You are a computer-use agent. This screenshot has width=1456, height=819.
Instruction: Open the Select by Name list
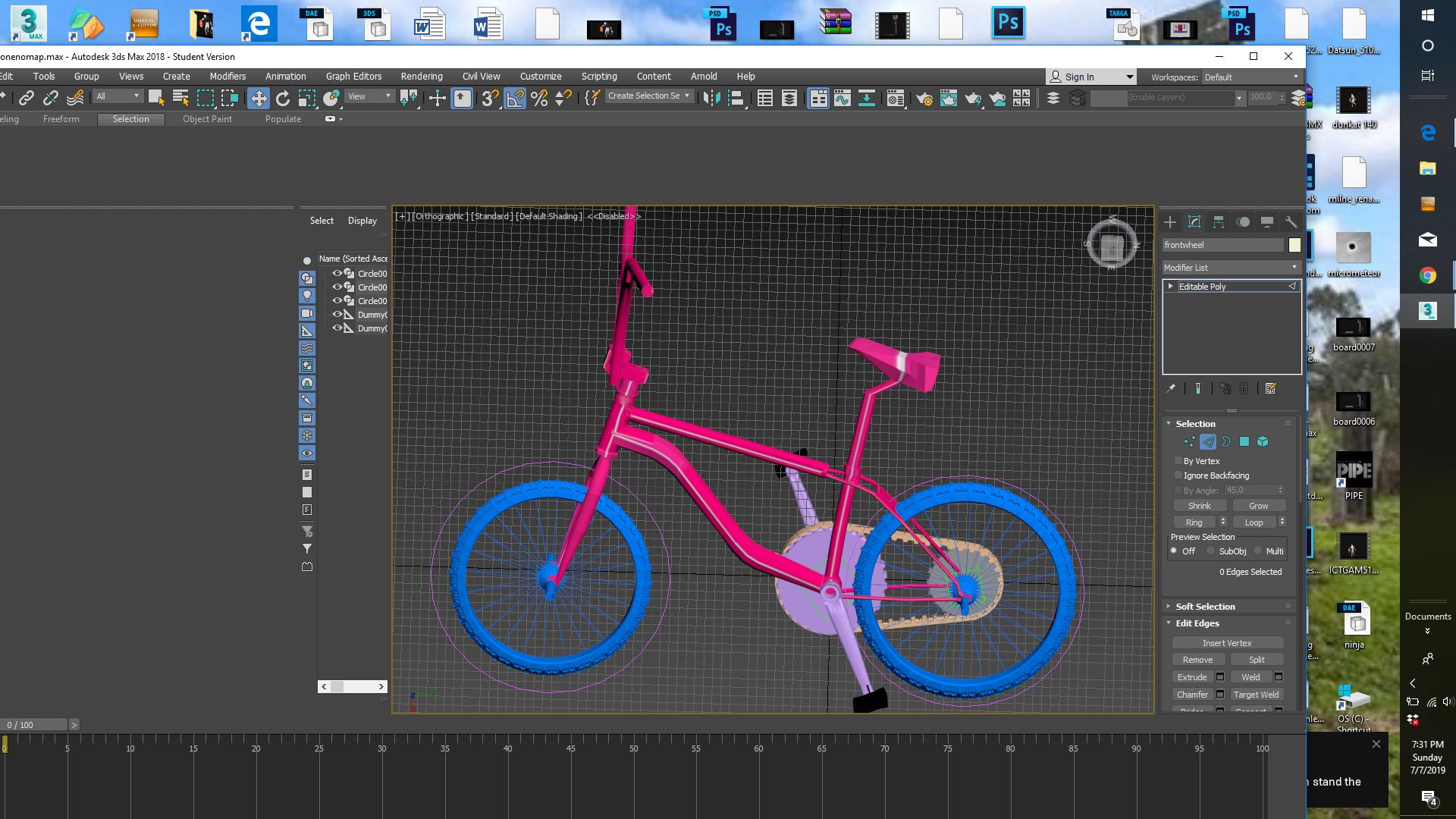pyautogui.click(x=180, y=98)
